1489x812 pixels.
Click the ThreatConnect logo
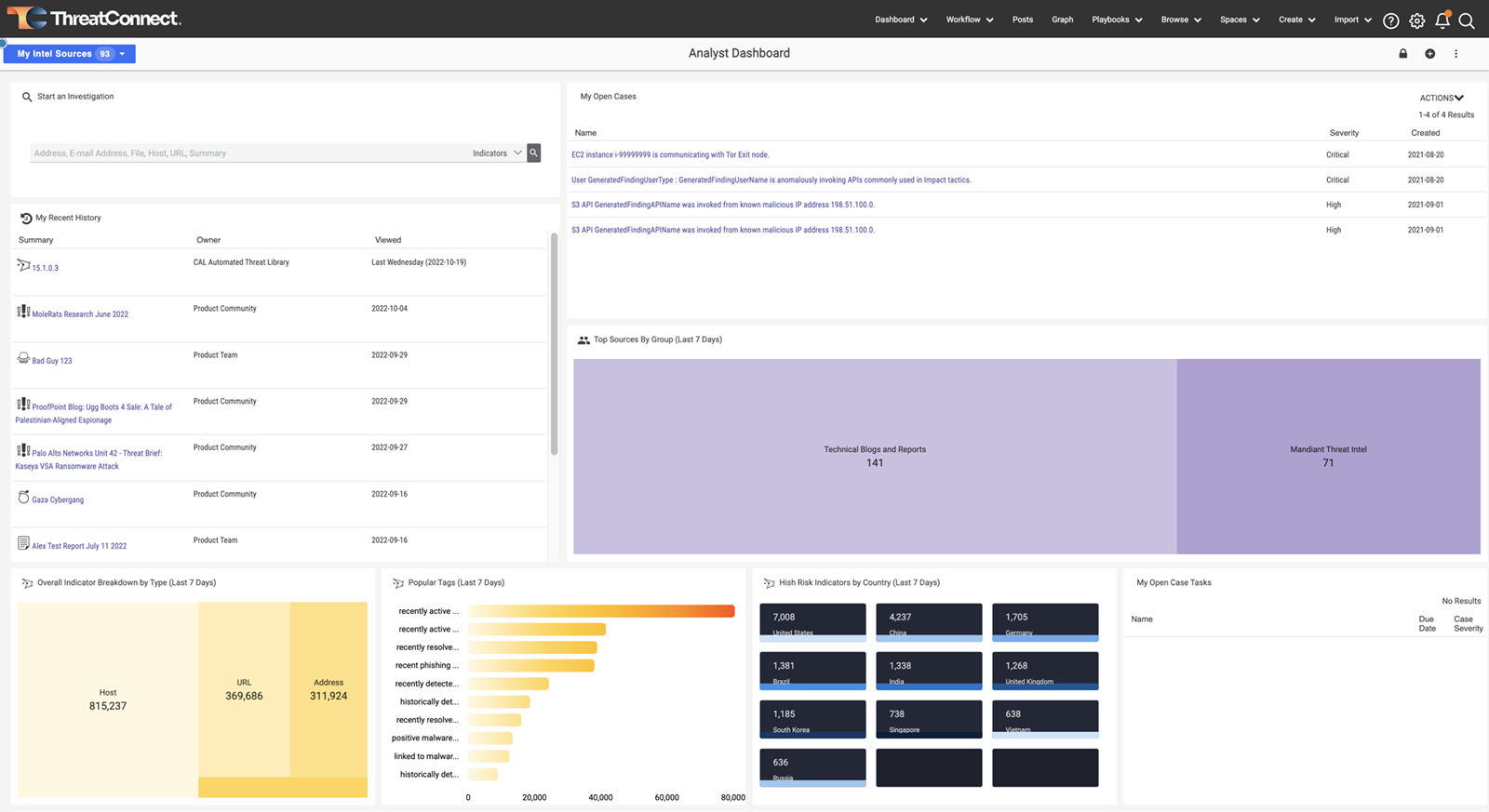click(x=94, y=18)
